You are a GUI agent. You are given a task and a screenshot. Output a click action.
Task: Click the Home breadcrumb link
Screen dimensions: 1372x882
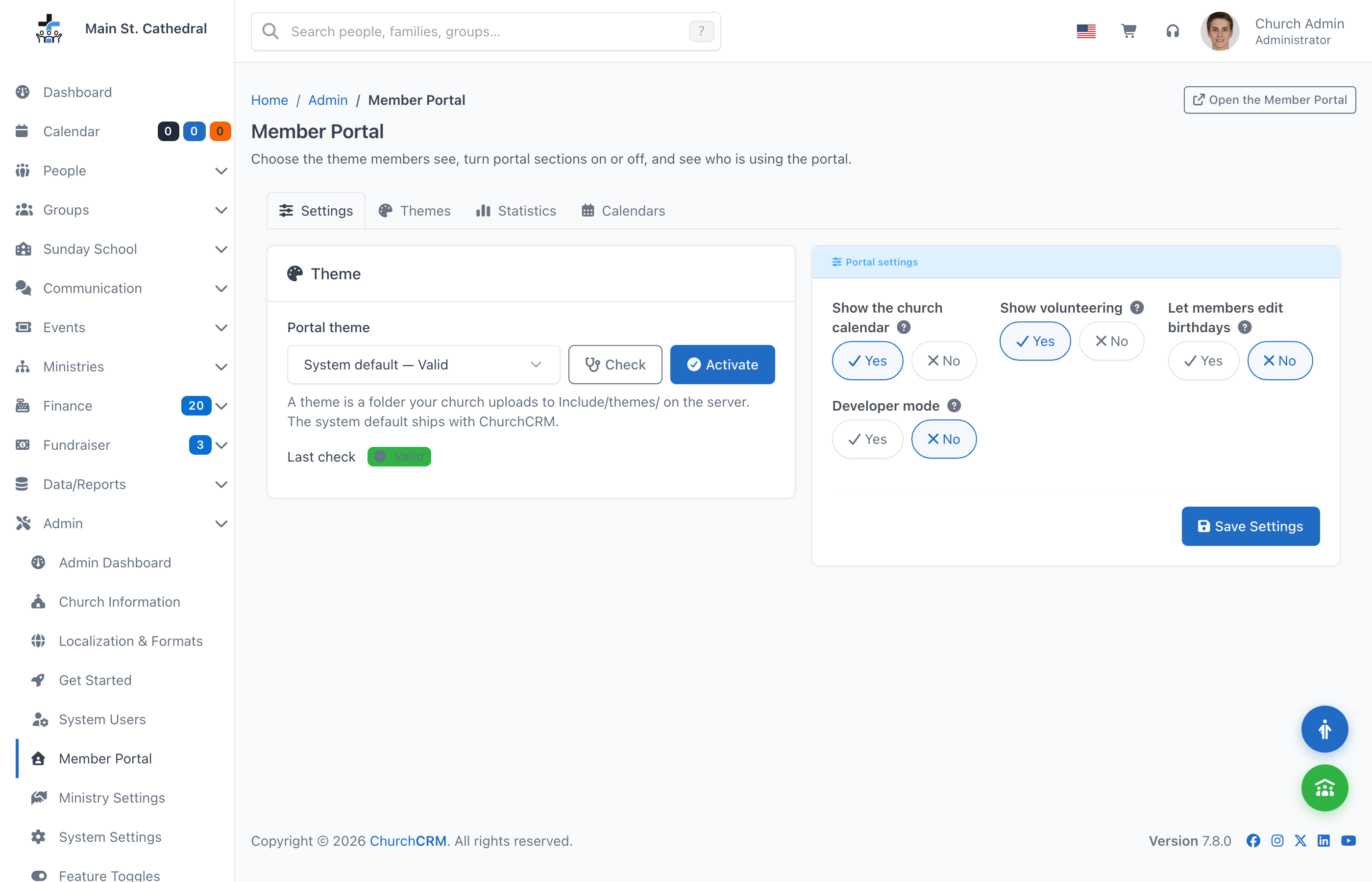click(269, 99)
